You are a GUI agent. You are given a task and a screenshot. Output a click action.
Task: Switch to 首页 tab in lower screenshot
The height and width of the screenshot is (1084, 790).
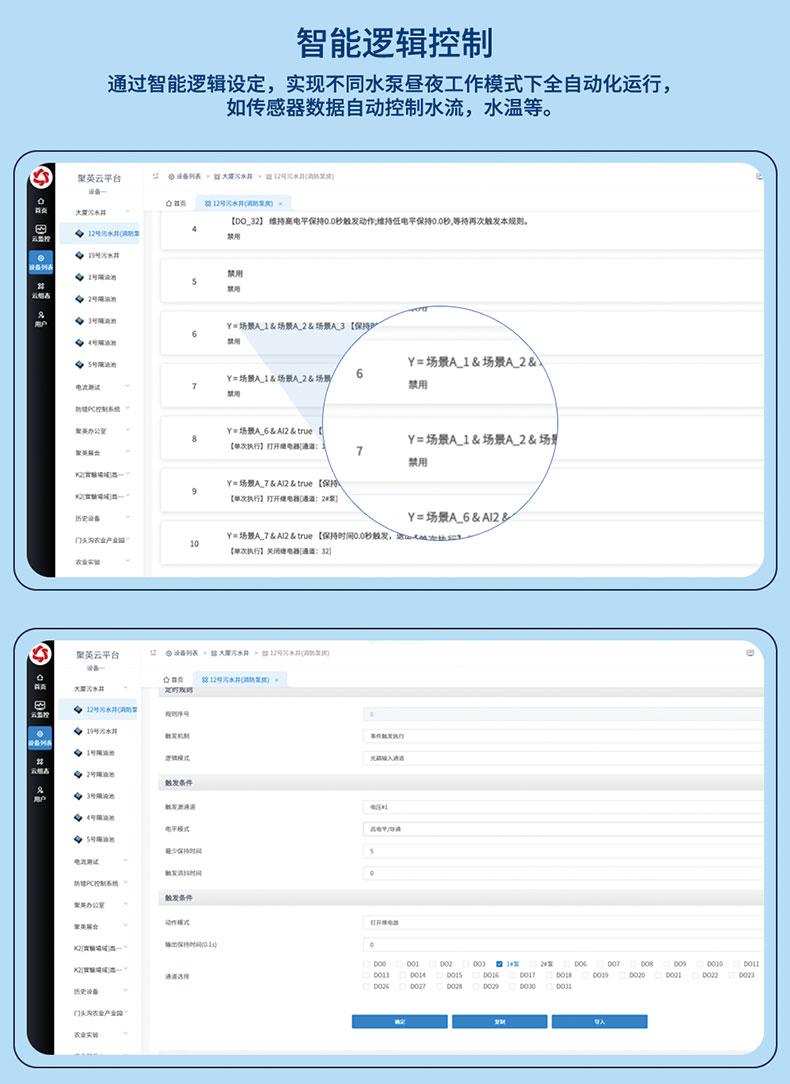click(x=173, y=680)
